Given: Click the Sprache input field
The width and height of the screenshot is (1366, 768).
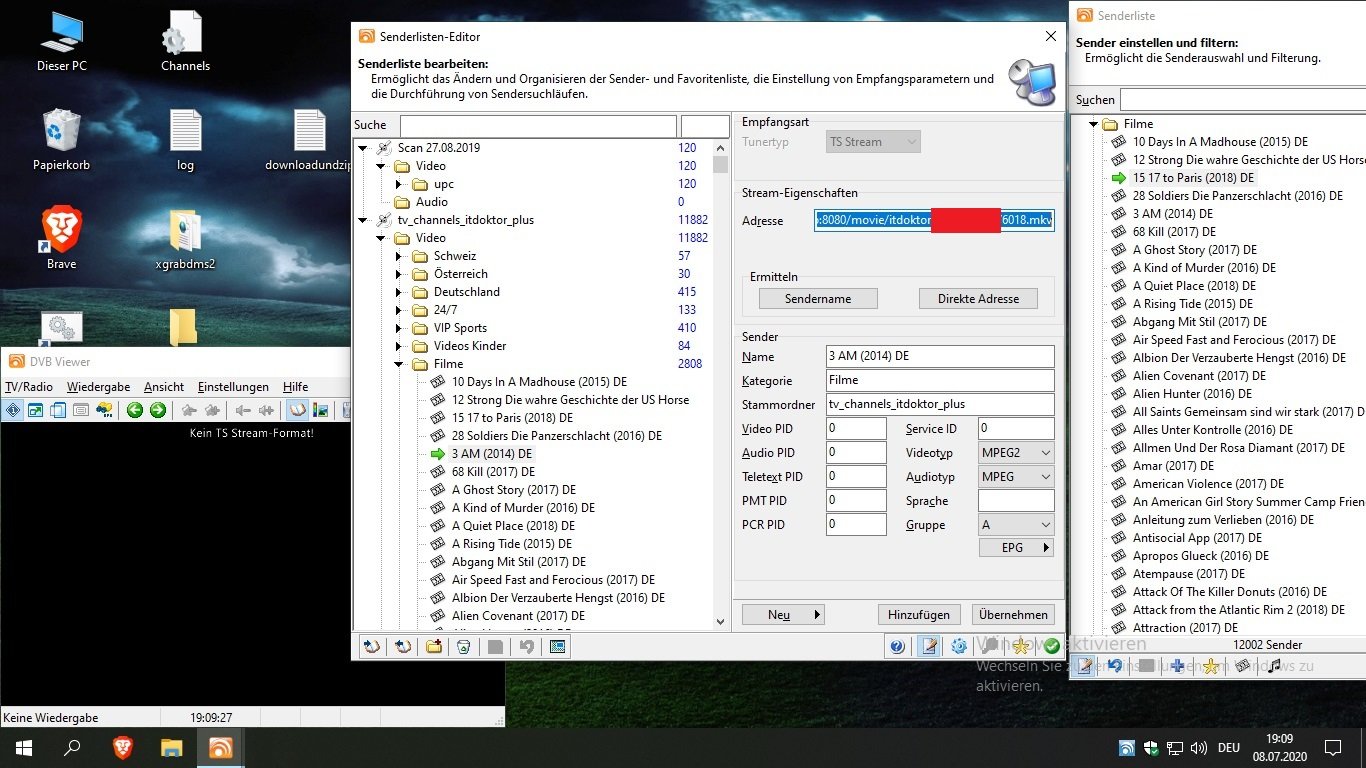Looking at the screenshot, I should pyautogui.click(x=1015, y=501).
